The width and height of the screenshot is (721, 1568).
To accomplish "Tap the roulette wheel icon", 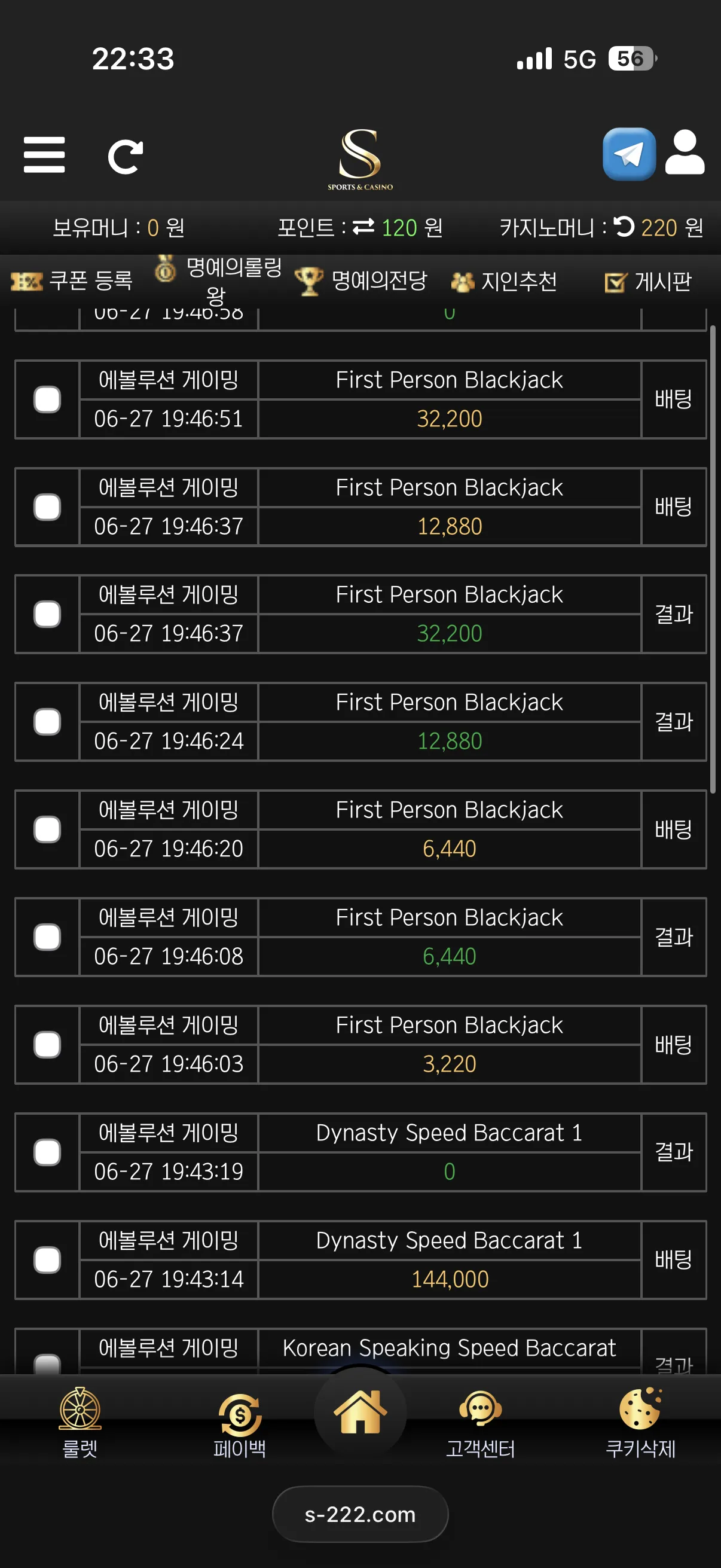I will [x=80, y=1408].
